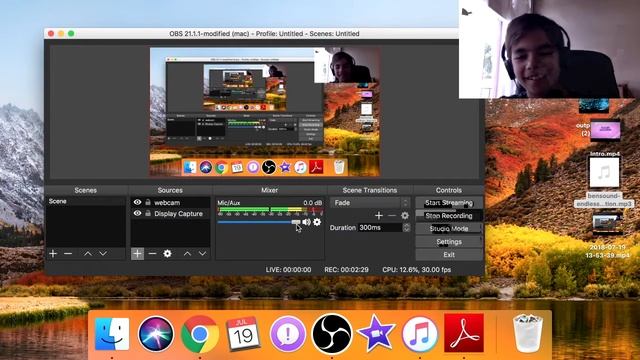
Task: Open Mic/Aux mixer settings gear
Action: click(317, 222)
